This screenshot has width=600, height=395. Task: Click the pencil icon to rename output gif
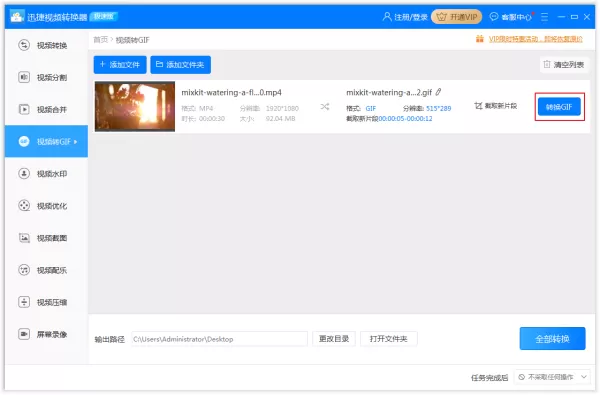438,92
